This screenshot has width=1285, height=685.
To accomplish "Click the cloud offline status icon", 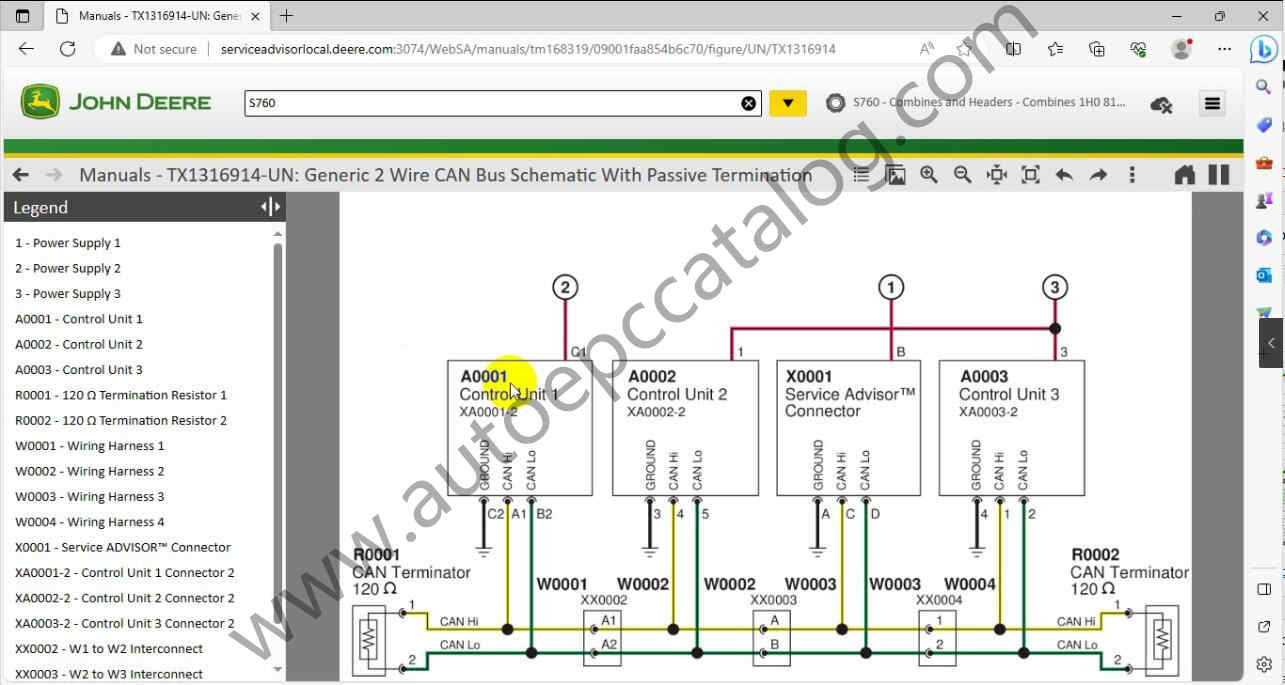I will pyautogui.click(x=1161, y=103).
